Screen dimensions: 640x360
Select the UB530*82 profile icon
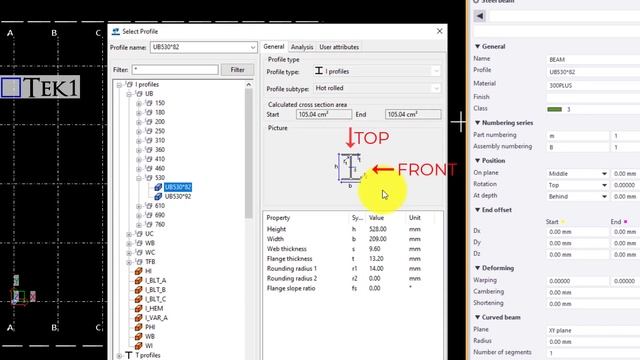pos(158,187)
